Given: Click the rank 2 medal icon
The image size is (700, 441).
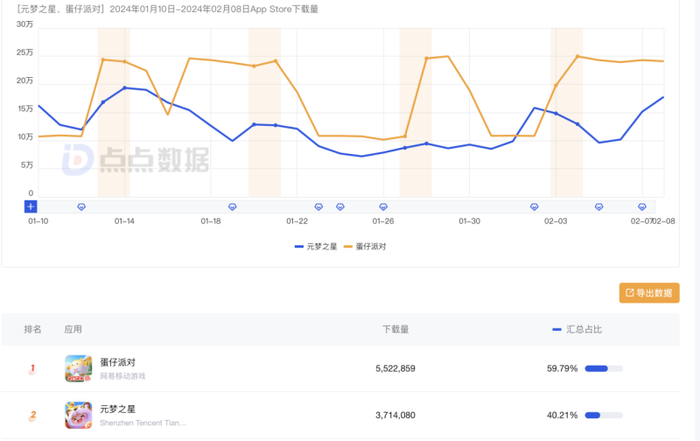Looking at the screenshot, I should [33, 415].
